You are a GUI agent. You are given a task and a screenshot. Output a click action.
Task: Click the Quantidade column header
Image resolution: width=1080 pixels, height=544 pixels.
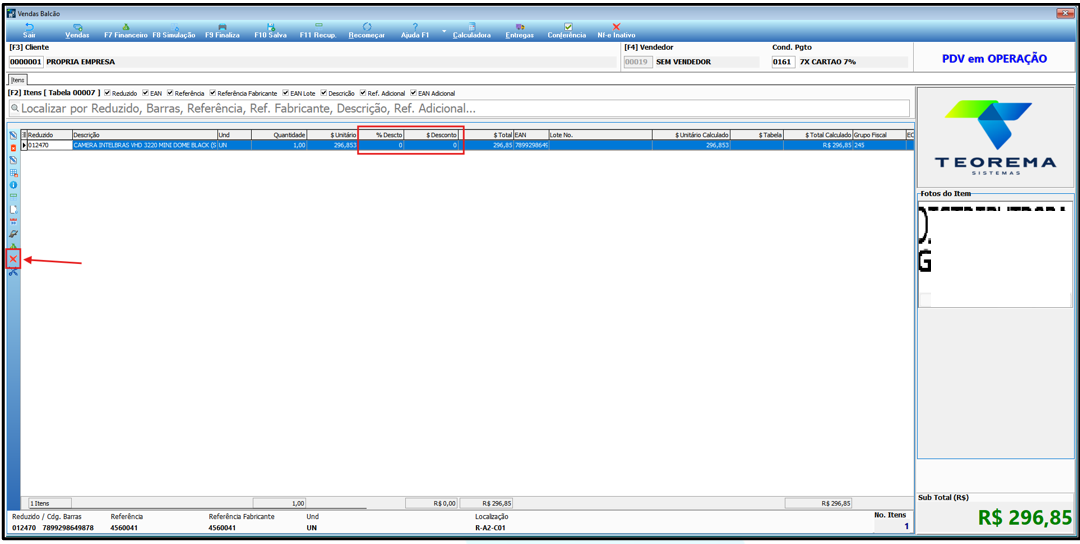point(279,135)
